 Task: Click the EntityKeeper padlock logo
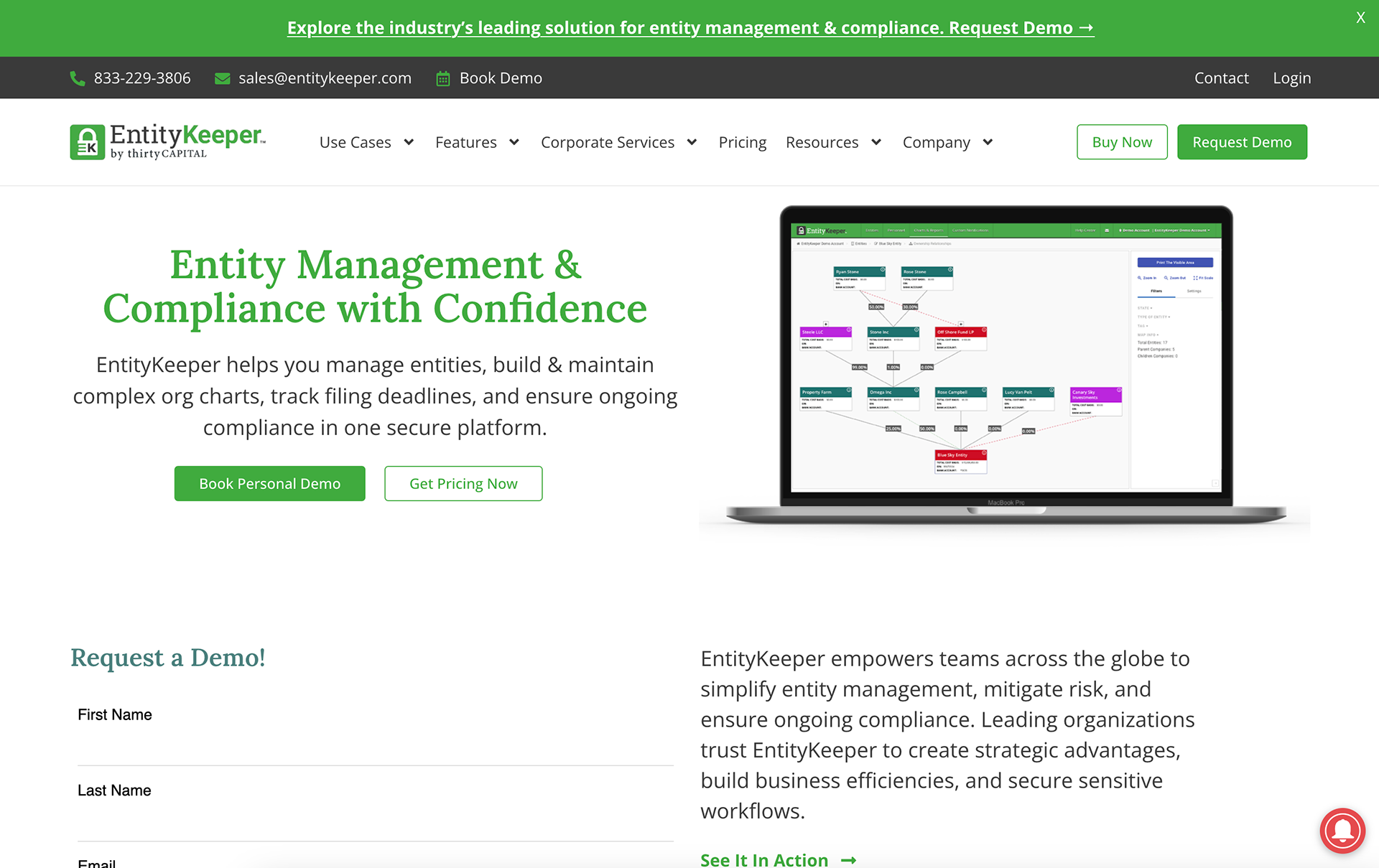point(88,142)
